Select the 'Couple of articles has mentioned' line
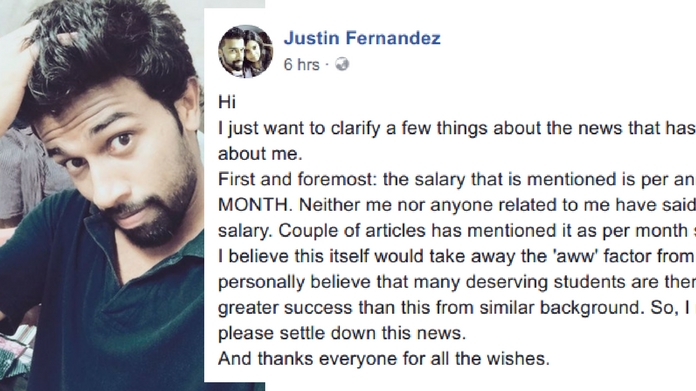 (x=487, y=231)
